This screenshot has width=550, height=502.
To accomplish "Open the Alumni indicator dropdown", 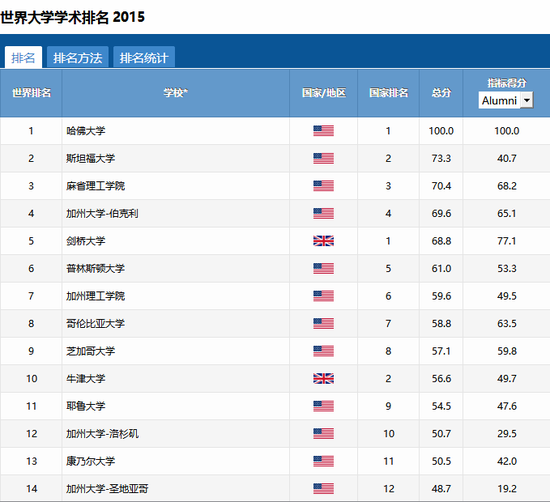I will tap(506, 100).
